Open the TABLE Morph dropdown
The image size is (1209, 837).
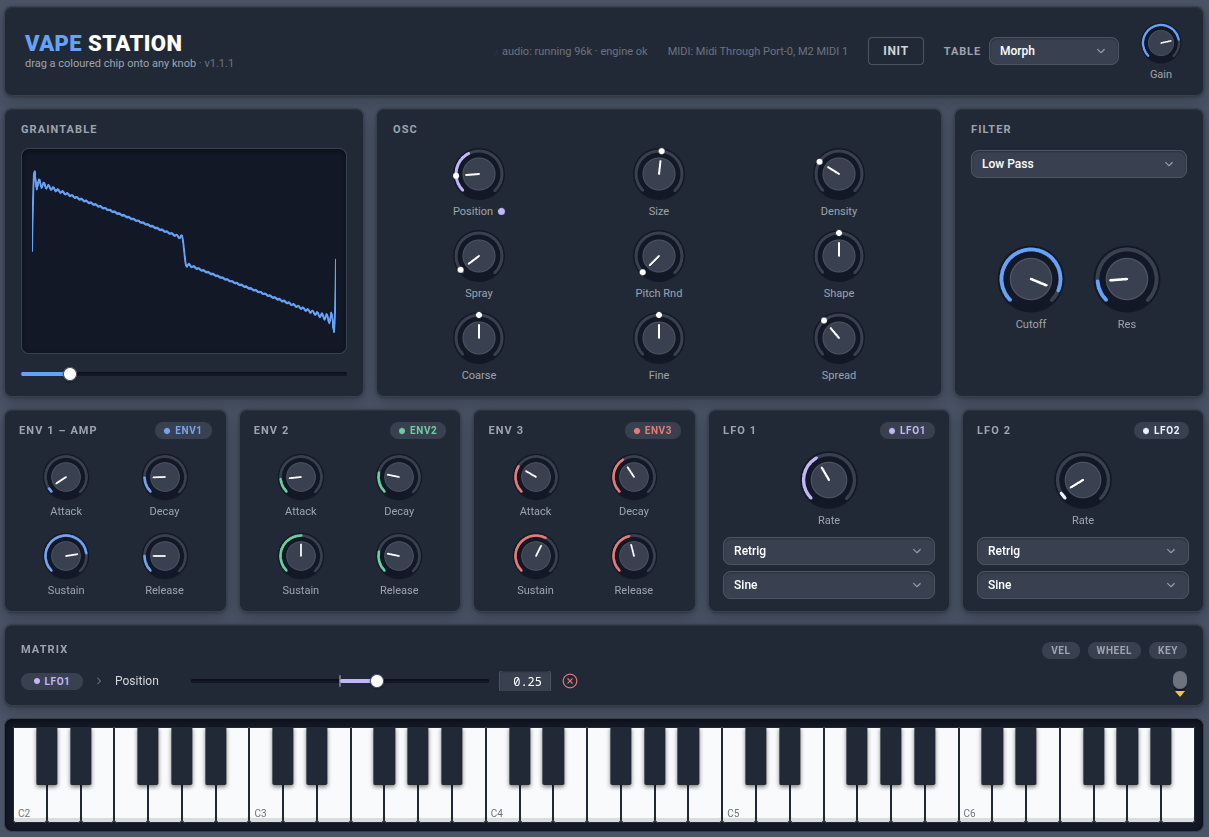1054,51
